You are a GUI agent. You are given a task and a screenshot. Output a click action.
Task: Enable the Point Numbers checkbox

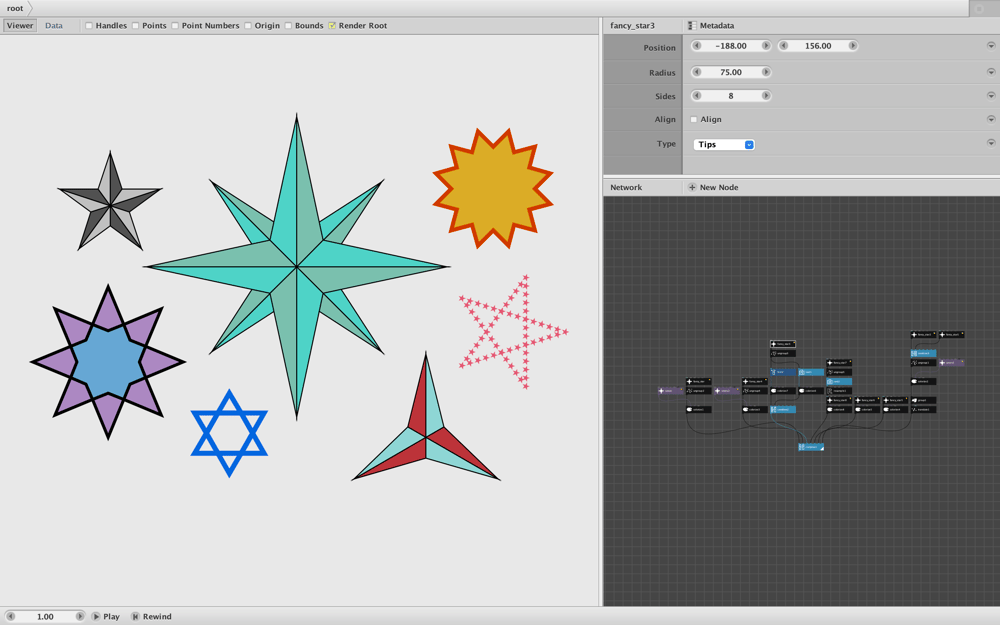click(175, 26)
